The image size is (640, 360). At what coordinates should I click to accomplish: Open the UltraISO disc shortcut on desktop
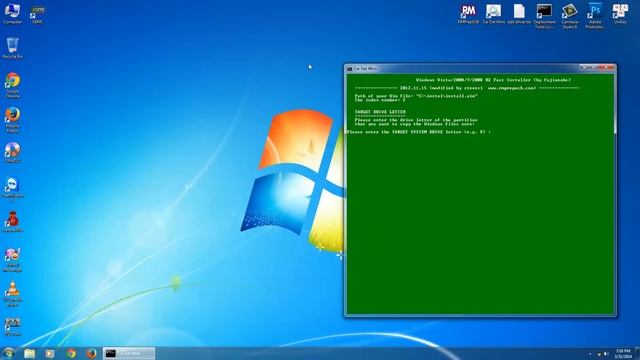click(12, 152)
